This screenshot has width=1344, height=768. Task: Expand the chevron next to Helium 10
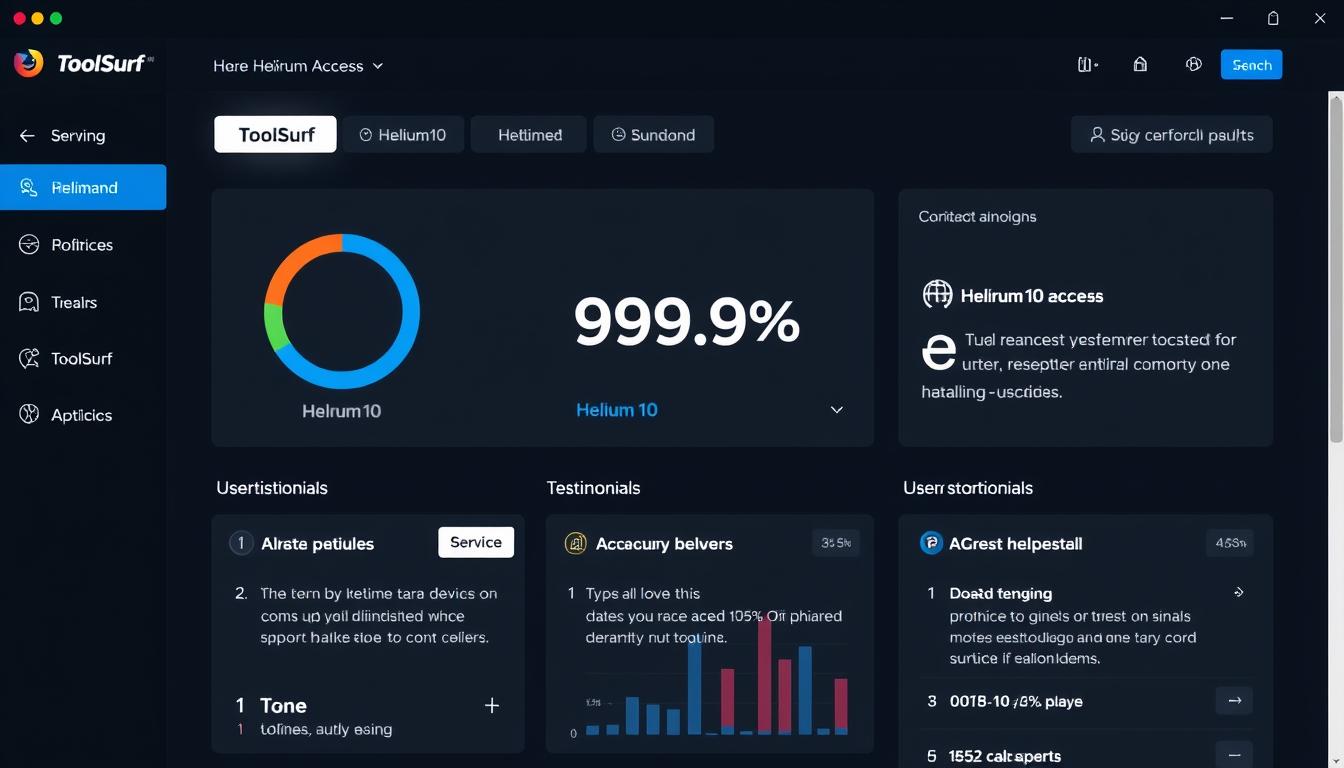click(837, 410)
